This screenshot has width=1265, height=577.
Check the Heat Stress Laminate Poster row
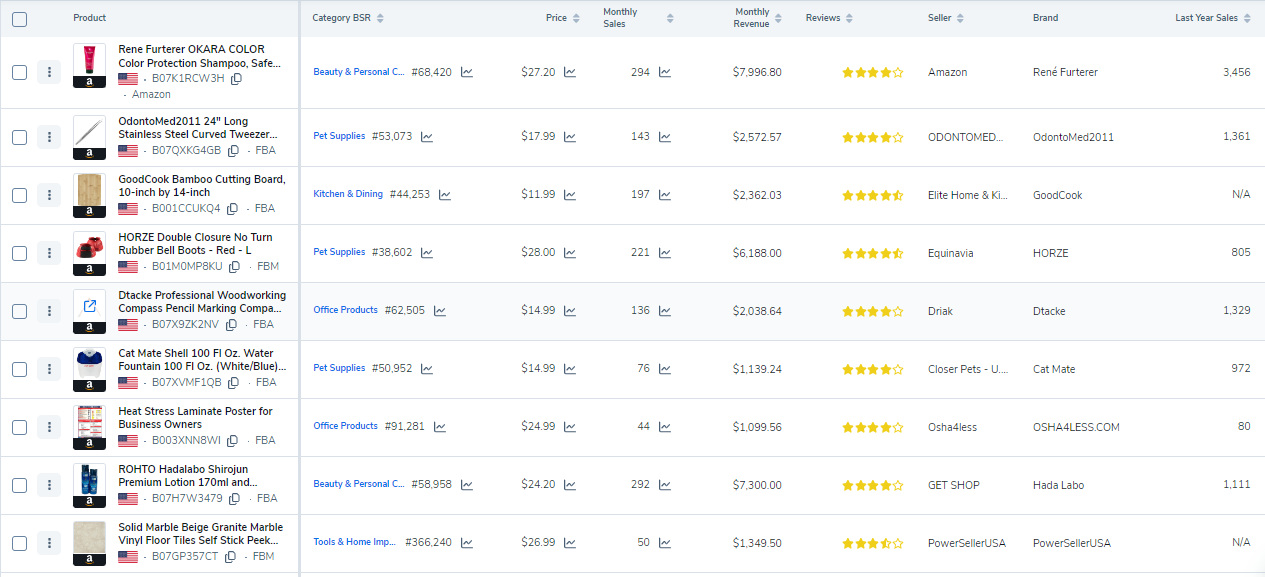(x=20, y=427)
